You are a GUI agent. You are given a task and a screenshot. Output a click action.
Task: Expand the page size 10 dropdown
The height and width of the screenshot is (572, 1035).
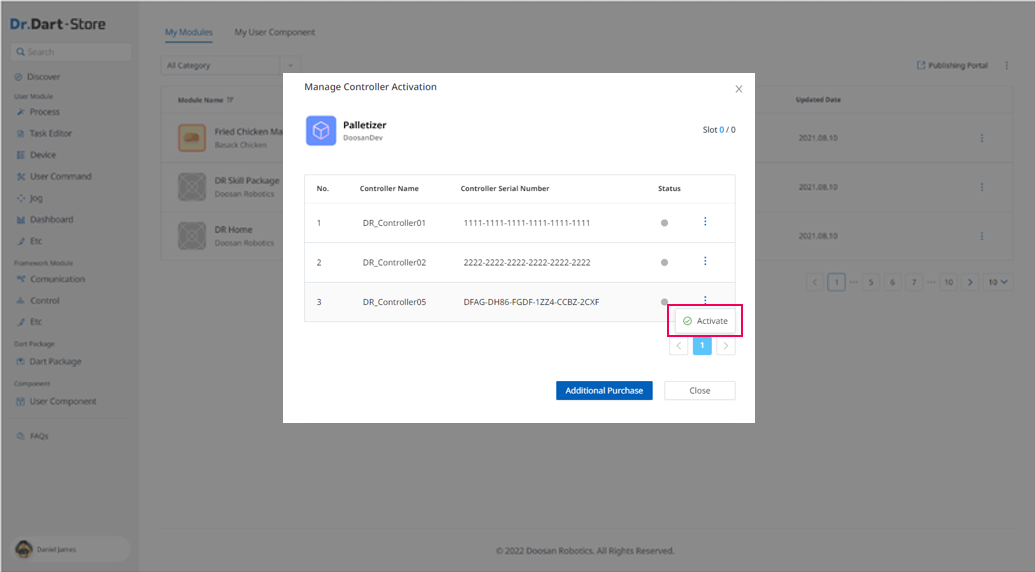click(996, 282)
